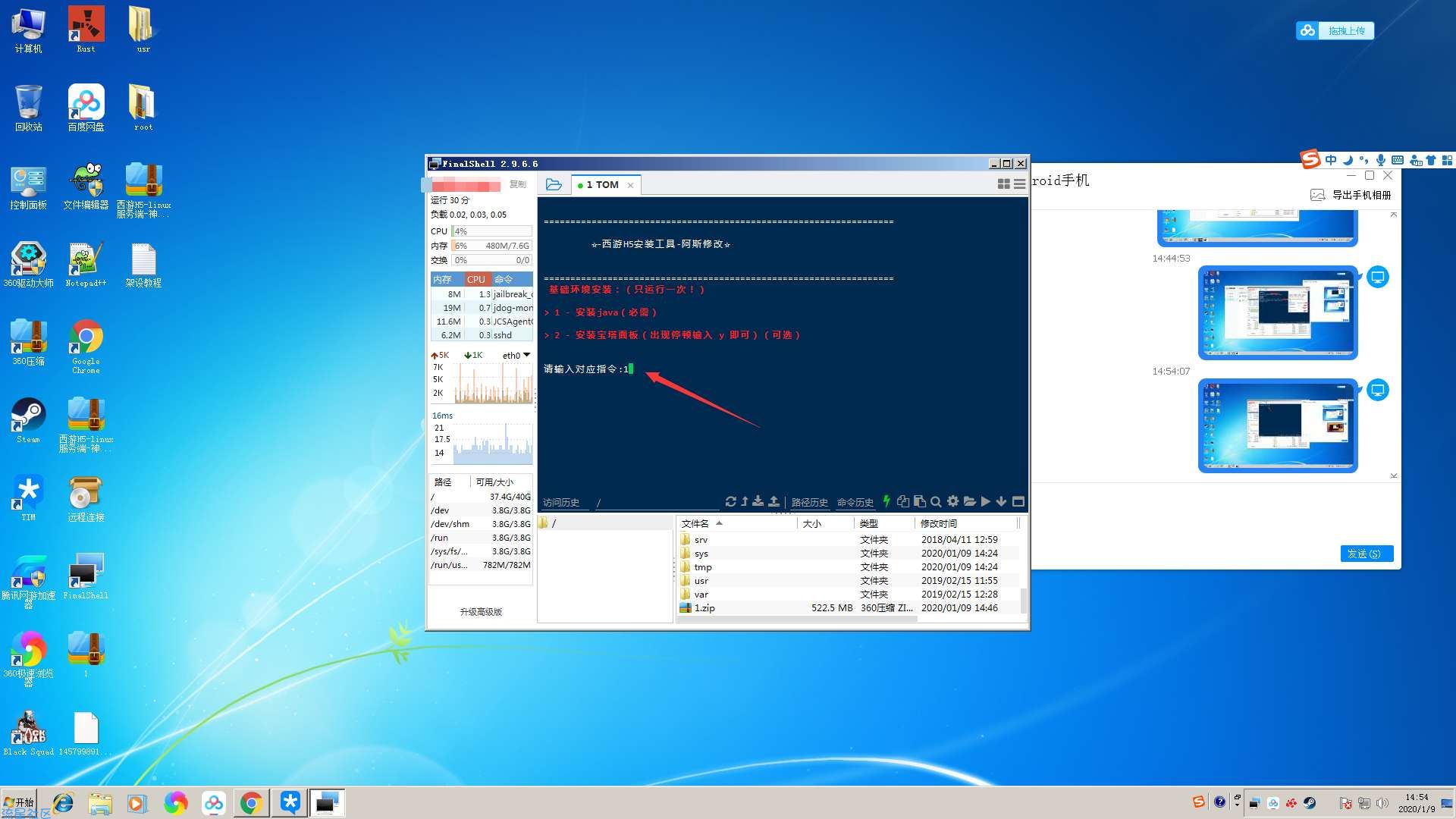1456x819 pixels.
Task: Sort files by 文件名 column header
Action: (x=736, y=523)
